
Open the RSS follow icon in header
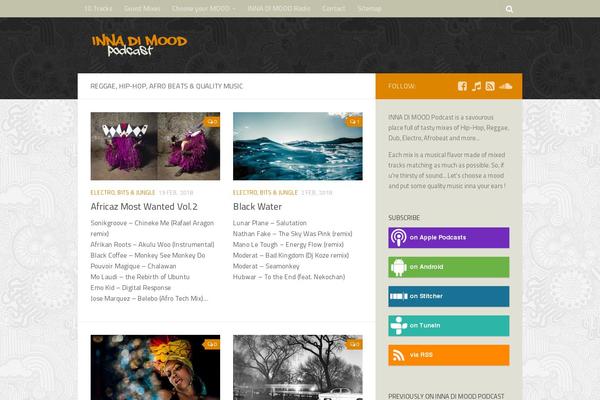(x=490, y=86)
